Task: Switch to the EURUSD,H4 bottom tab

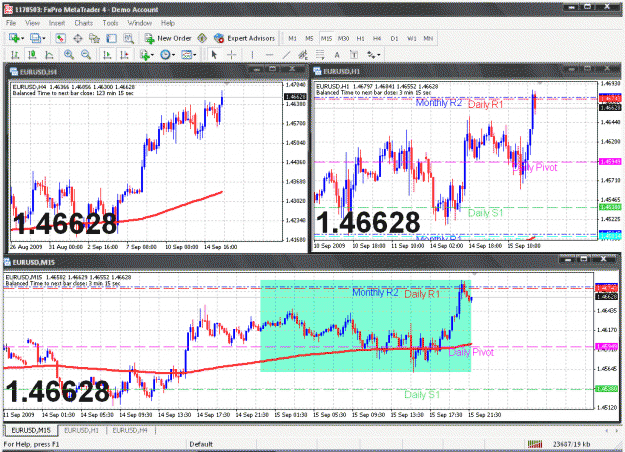Action: point(130,430)
